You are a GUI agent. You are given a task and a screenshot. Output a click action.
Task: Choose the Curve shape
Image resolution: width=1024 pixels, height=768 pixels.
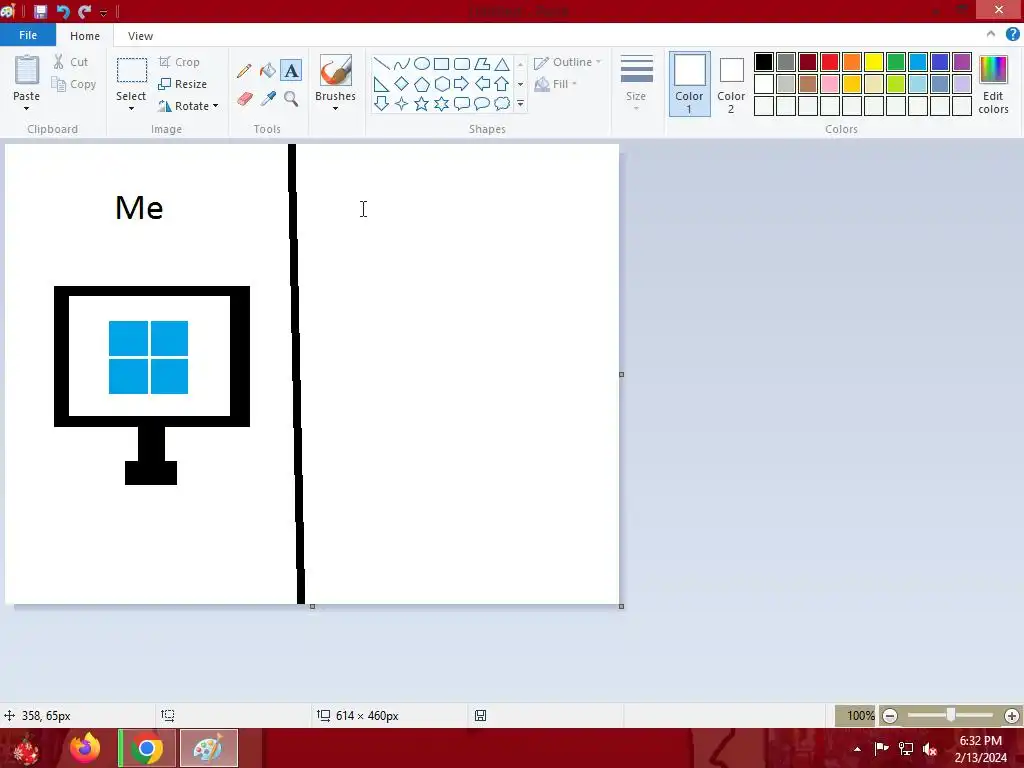[402, 64]
